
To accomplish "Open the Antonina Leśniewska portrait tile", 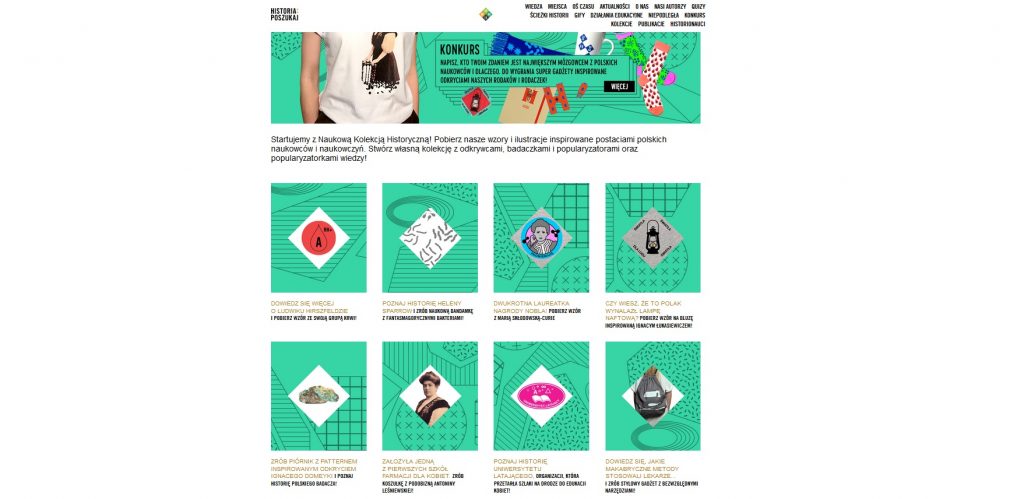I will click(430, 396).
